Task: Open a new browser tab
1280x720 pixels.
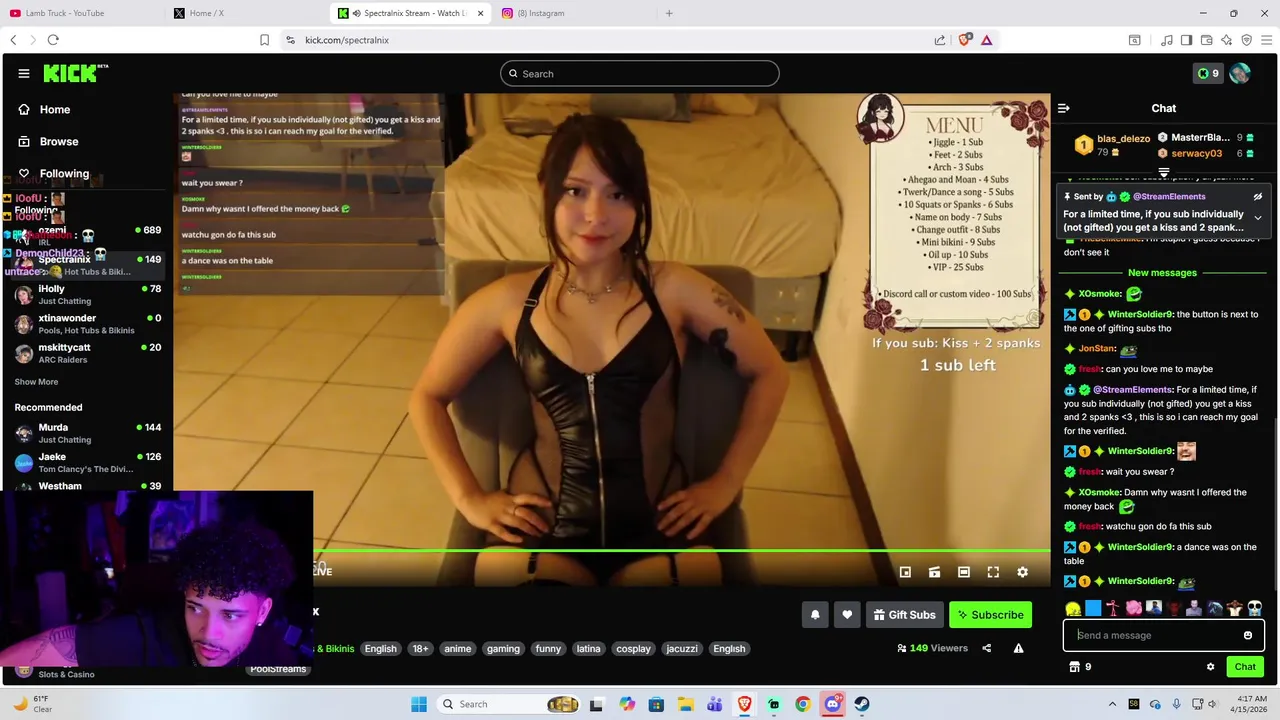Action: tap(669, 13)
